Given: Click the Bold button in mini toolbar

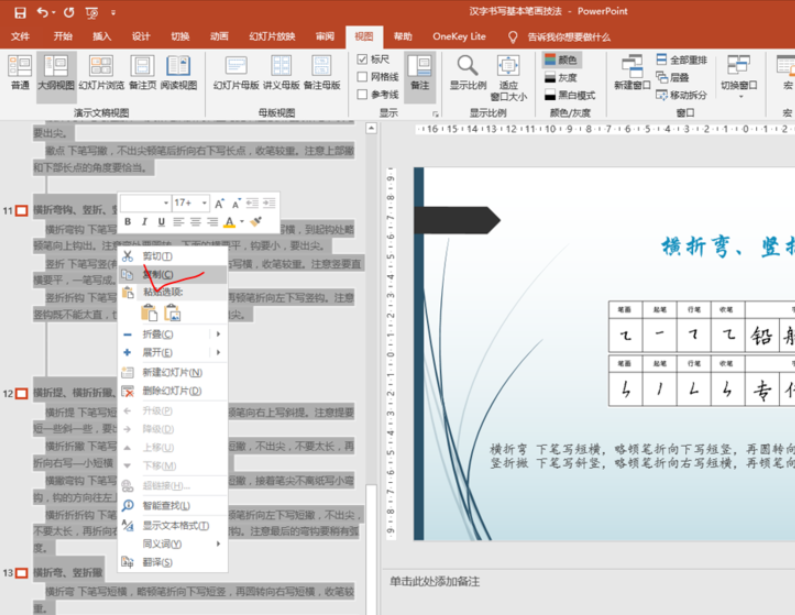Looking at the screenshot, I should [130, 222].
